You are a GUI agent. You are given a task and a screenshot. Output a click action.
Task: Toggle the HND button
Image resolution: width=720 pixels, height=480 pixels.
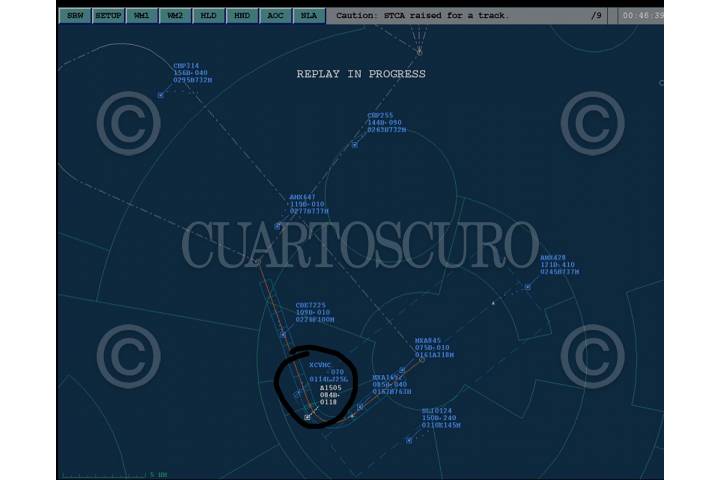241,16
